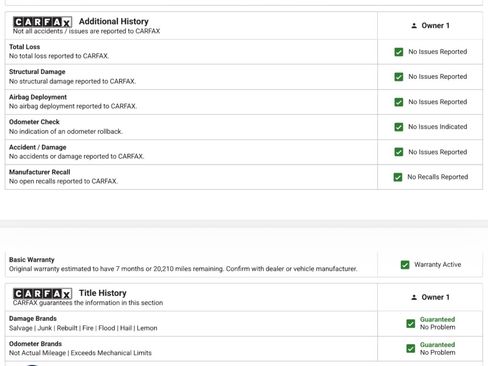
Task: Click 'No Issues Reported' for Structural Damage
Action: (x=438, y=77)
